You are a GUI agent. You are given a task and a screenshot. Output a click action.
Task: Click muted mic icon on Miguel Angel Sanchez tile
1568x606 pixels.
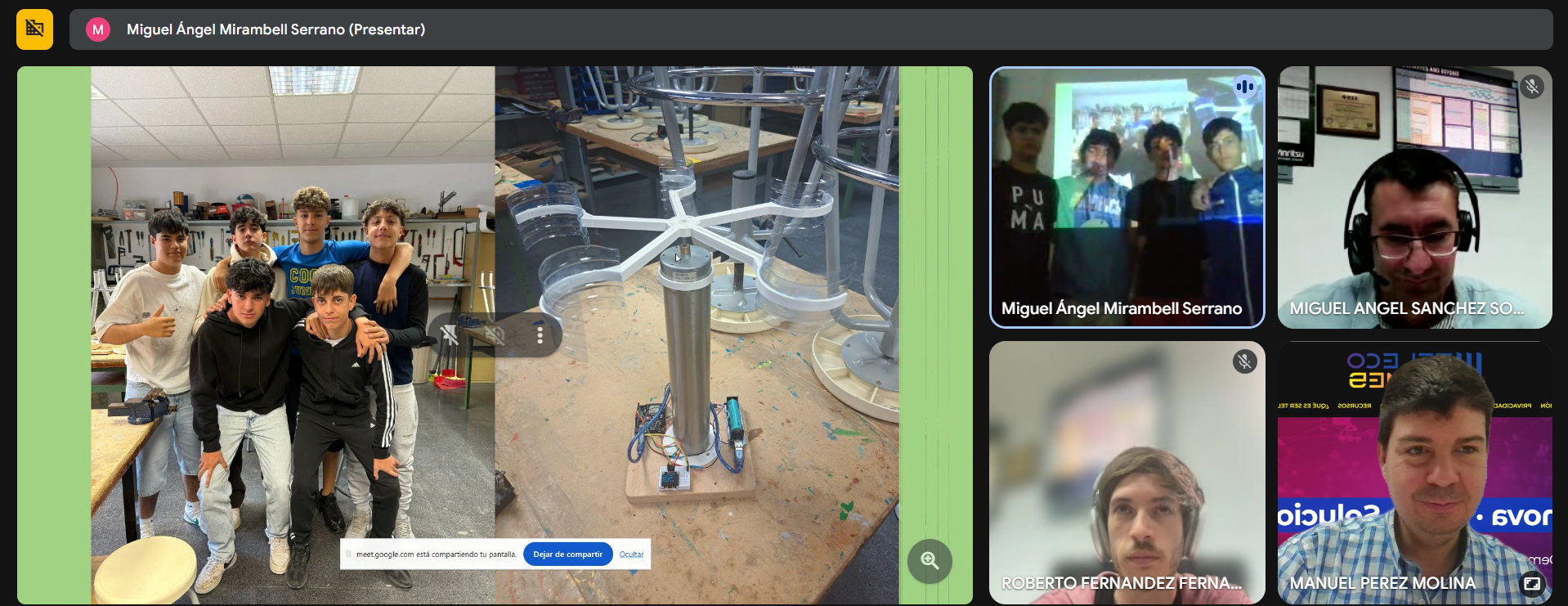click(x=1532, y=87)
